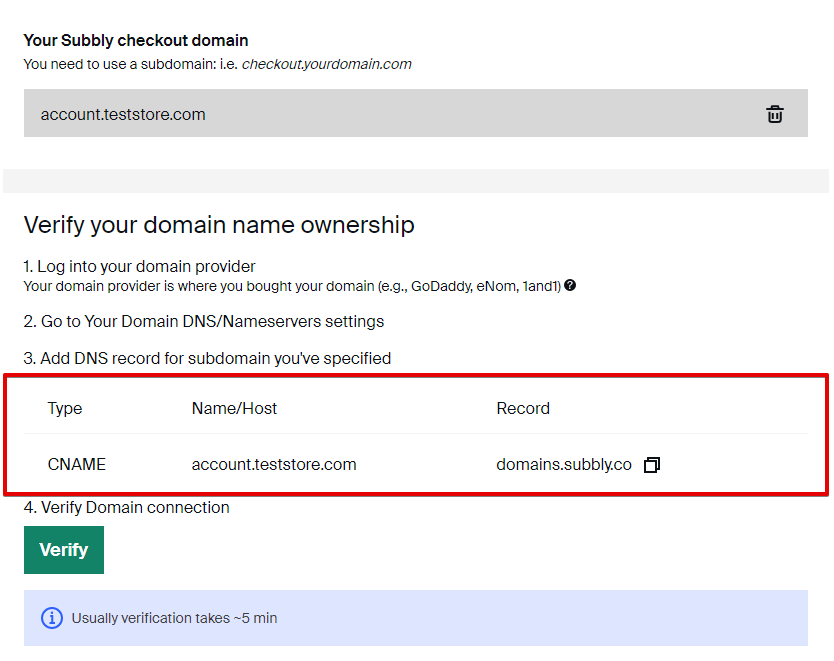Click step '1. Log into your domain provider'
Image resolution: width=834 pixels, height=661 pixels.
(139, 266)
